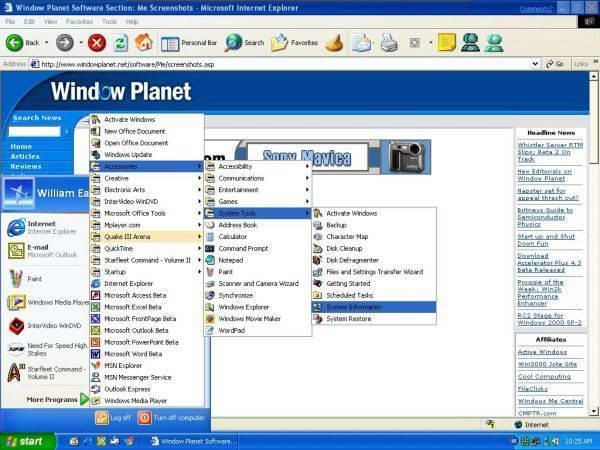Open WordPad from Accessories

258,331
